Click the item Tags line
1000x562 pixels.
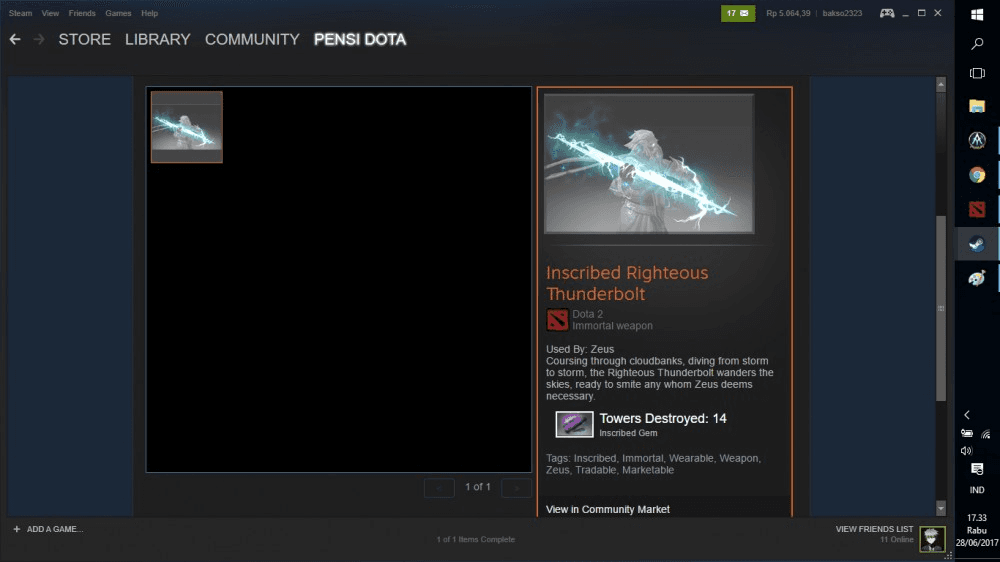click(653, 464)
